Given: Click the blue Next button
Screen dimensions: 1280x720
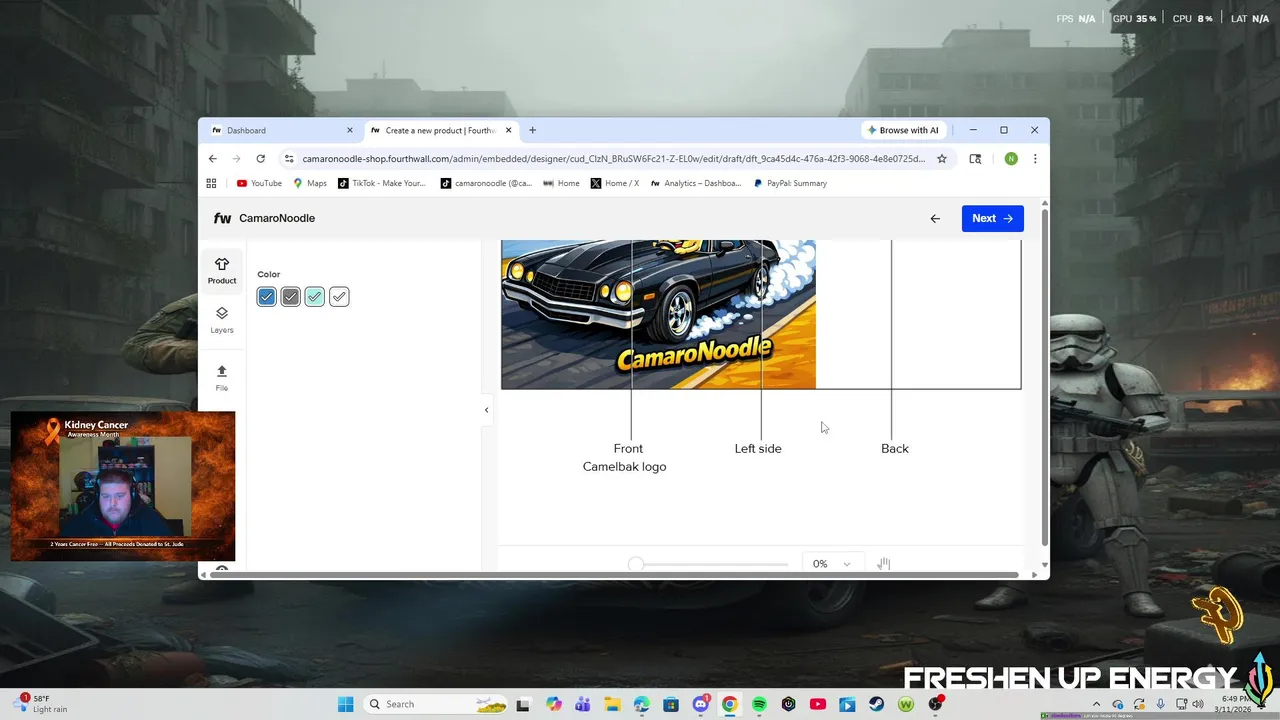Looking at the screenshot, I should (993, 218).
